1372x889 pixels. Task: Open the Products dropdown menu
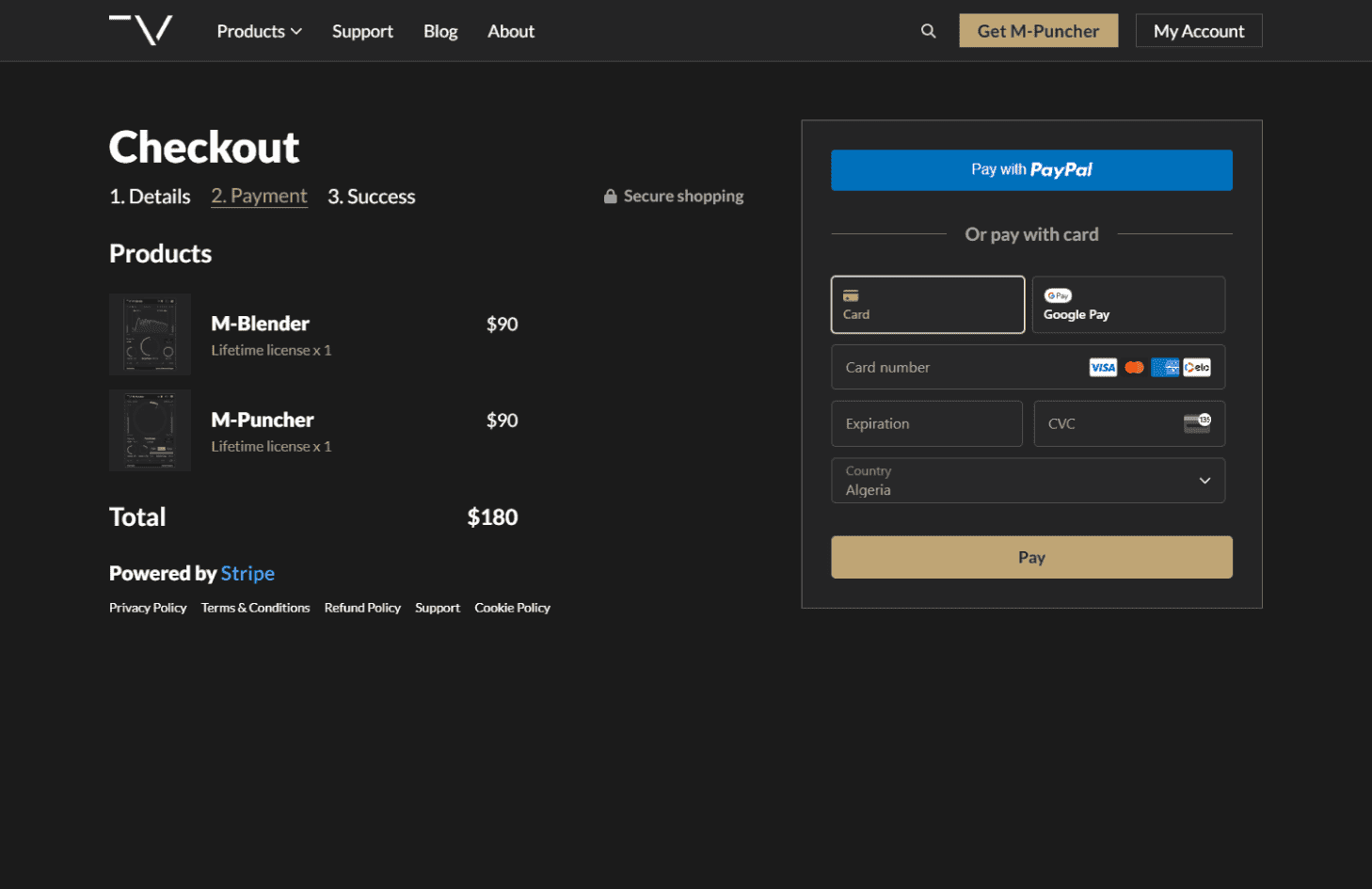pyautogui.click(x=259, y=31)
